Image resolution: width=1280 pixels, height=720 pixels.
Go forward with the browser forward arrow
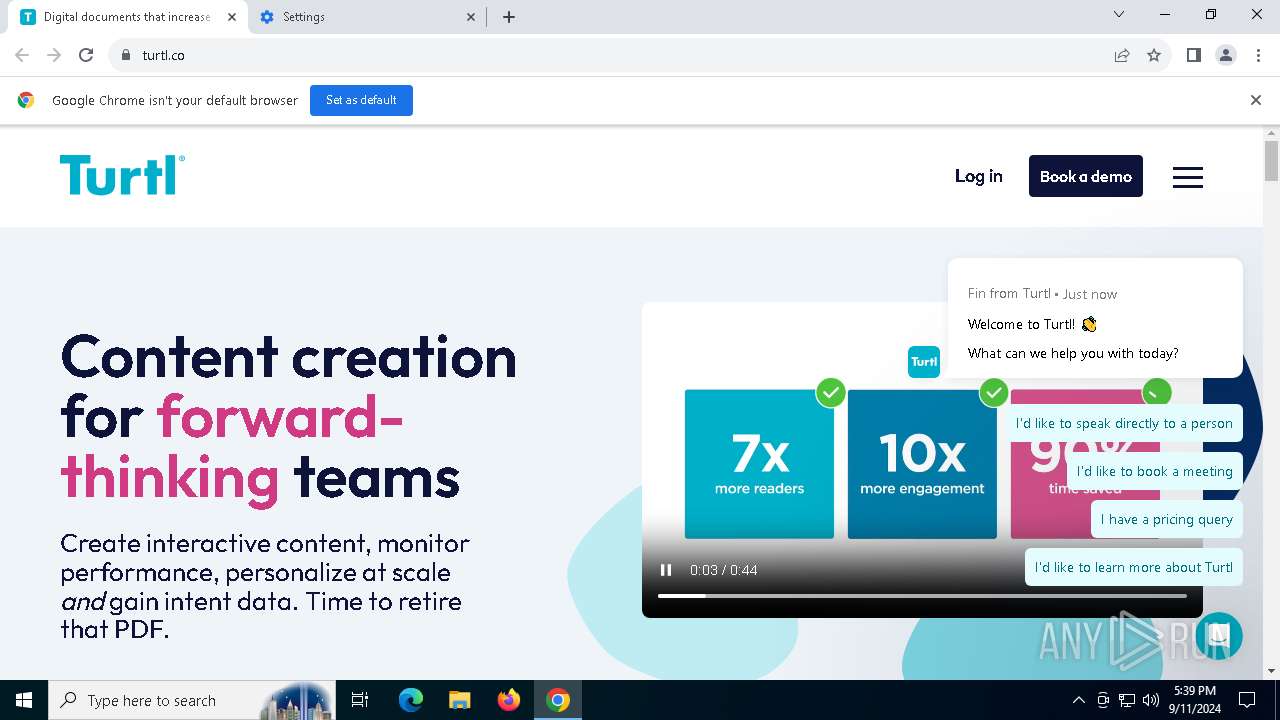pos(54,55)
